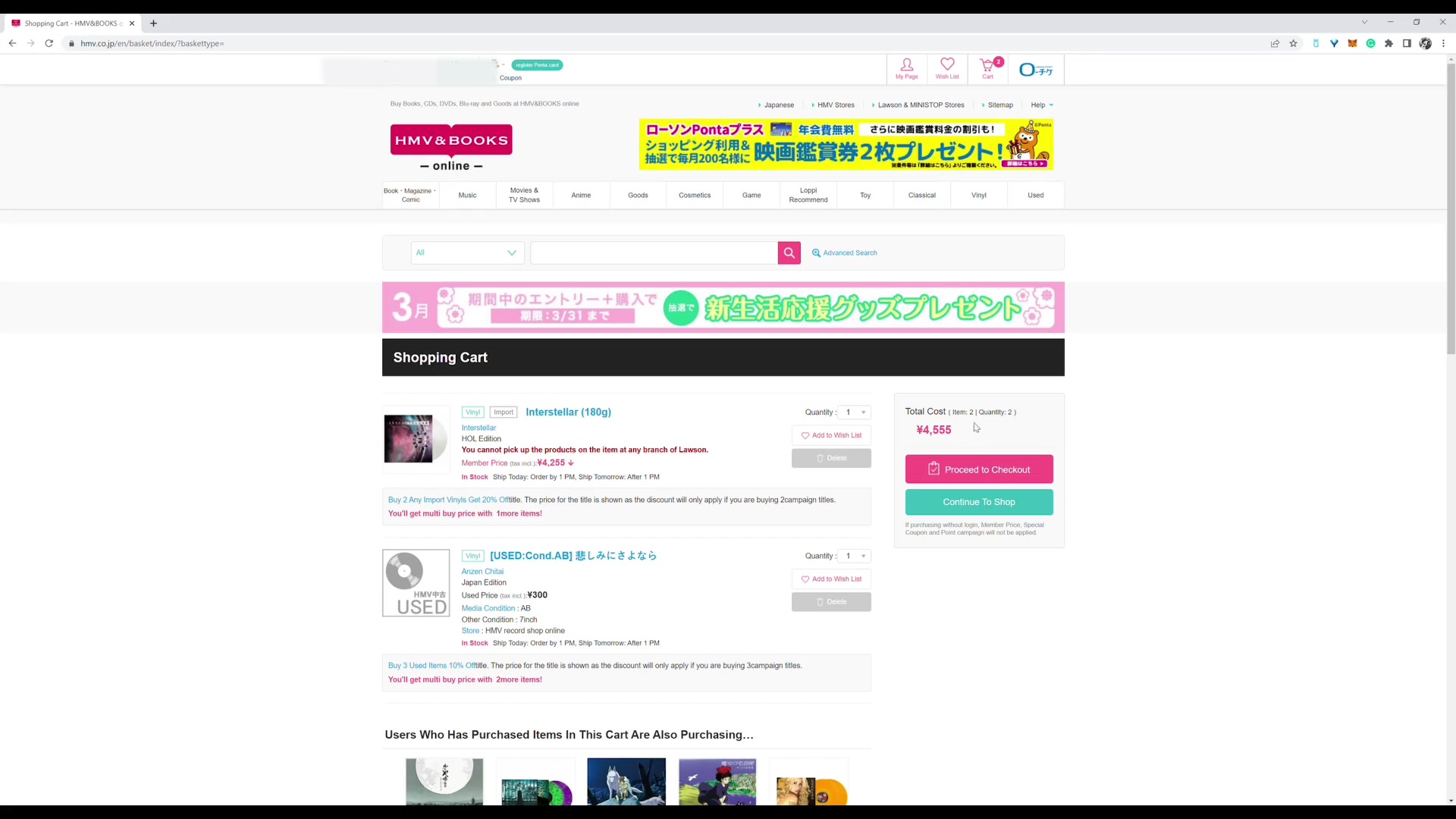Screen dimensions: 1456x819
Task: Open the Sitemap link
Action: pos(1000,105)
